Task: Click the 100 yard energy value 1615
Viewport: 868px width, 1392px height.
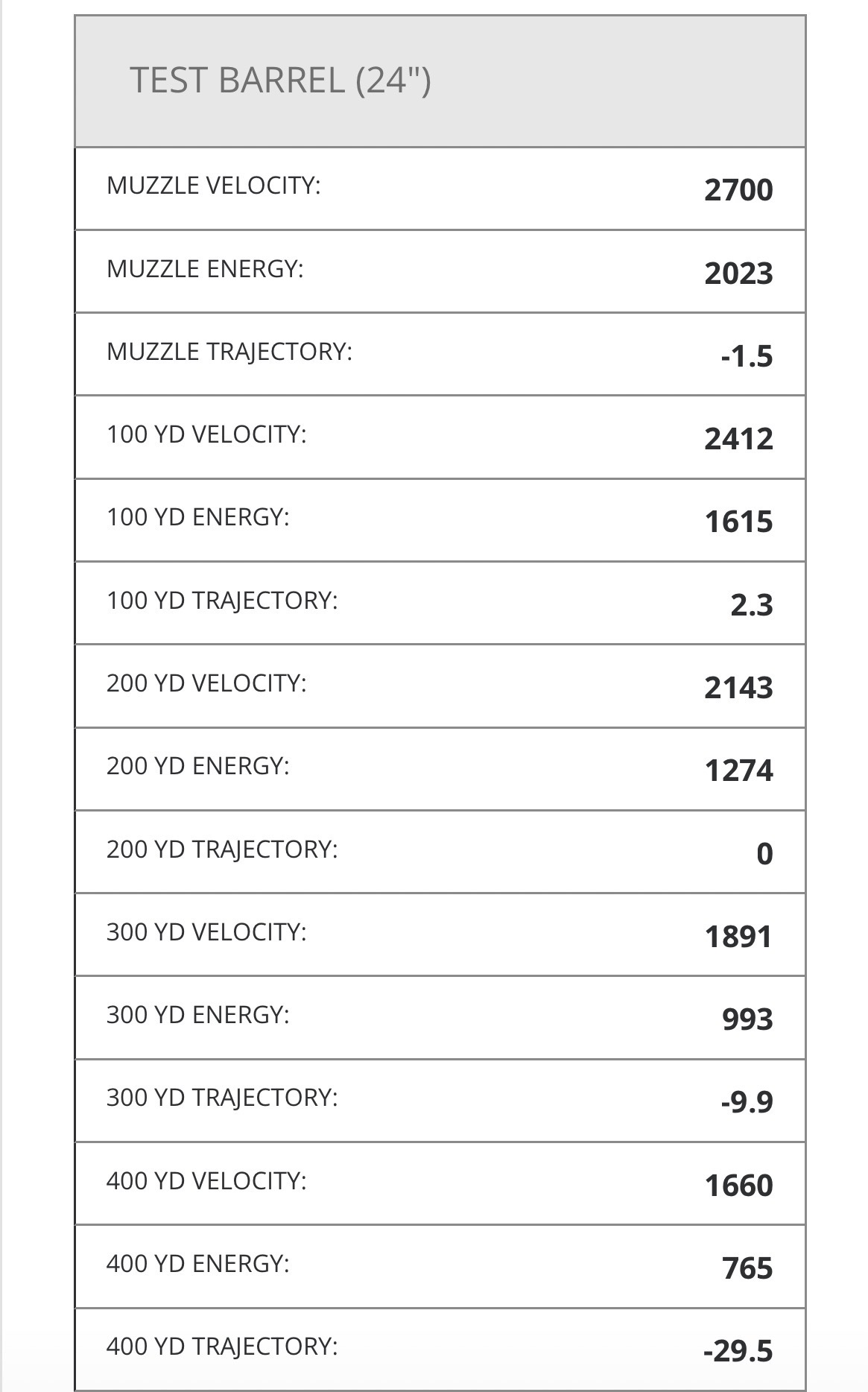Action: click(x=738, y=522)
